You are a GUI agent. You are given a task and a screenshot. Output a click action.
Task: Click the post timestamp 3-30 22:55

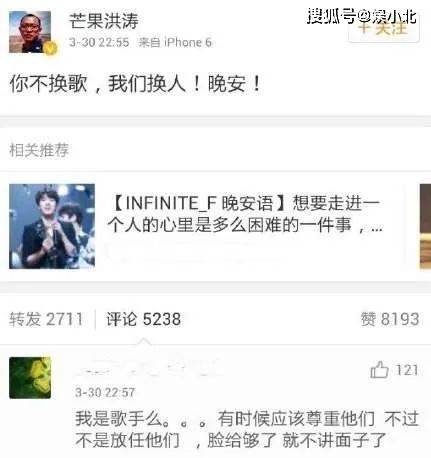(x=99, y=42)
